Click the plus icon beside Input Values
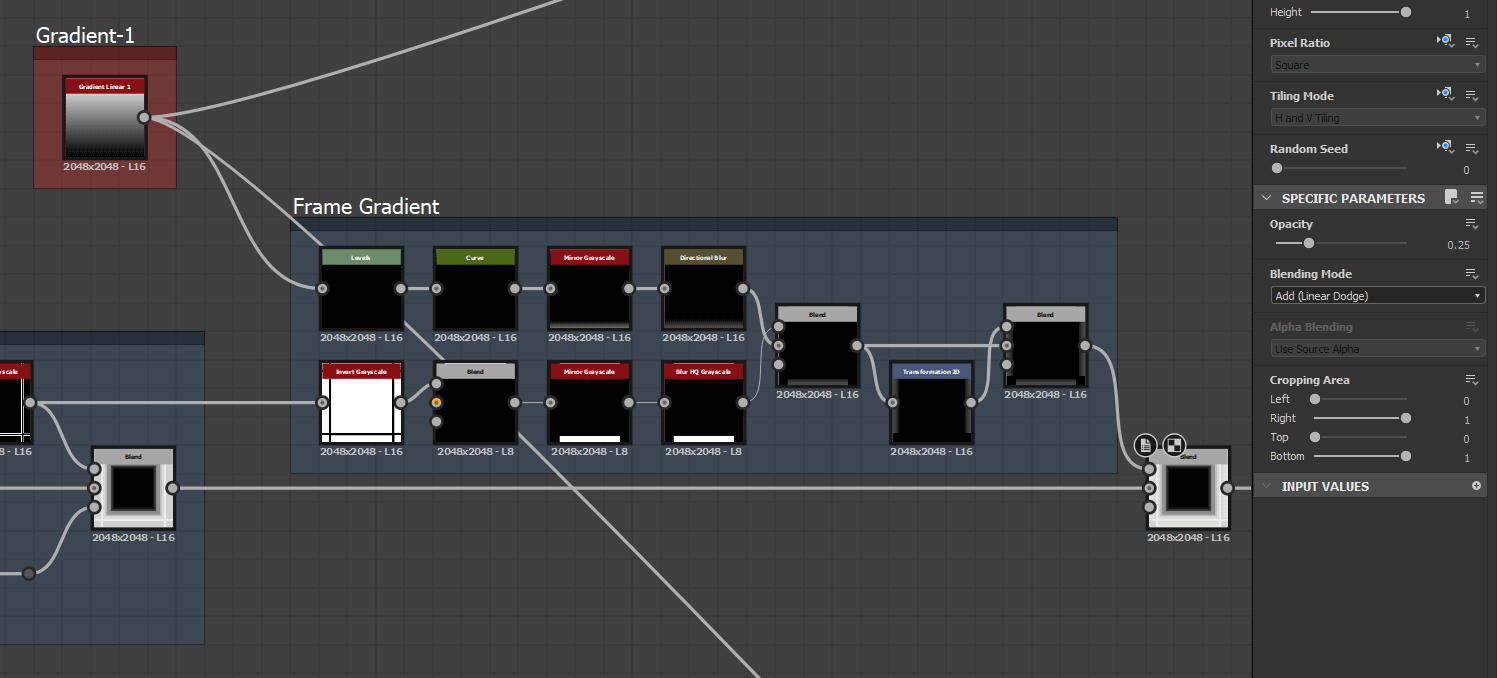The height and width of the screenshot is (678, 1497). (x=1476, y=486)
